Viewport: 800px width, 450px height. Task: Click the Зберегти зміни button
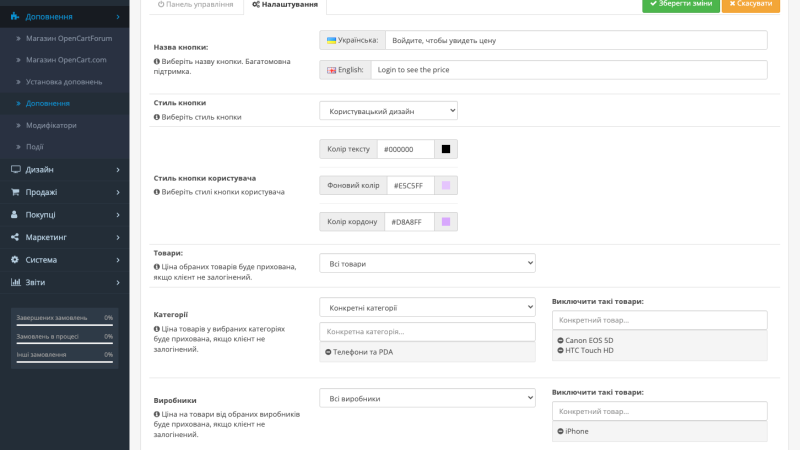pos(681,4)
